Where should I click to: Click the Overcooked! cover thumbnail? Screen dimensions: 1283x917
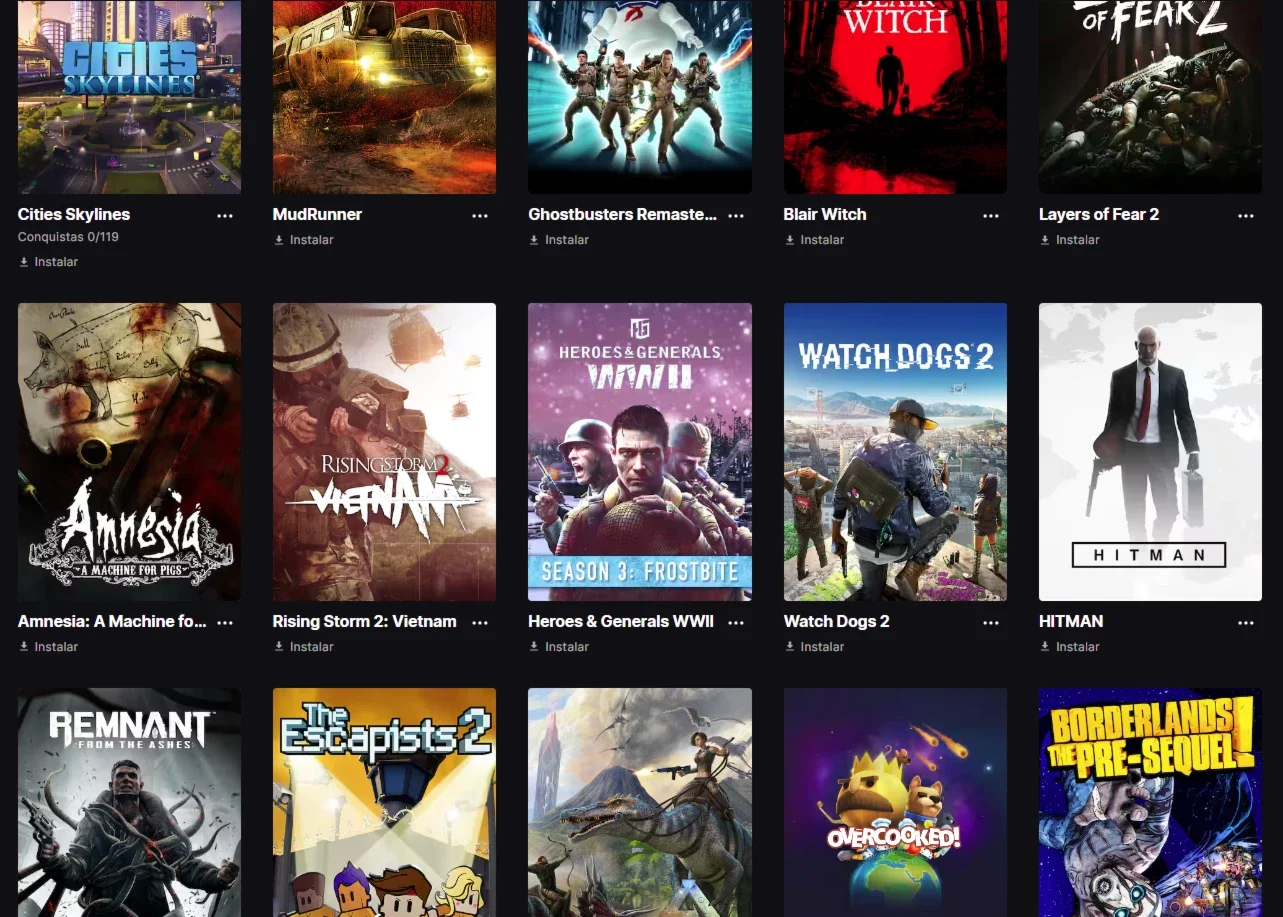[x=895, y=802]
